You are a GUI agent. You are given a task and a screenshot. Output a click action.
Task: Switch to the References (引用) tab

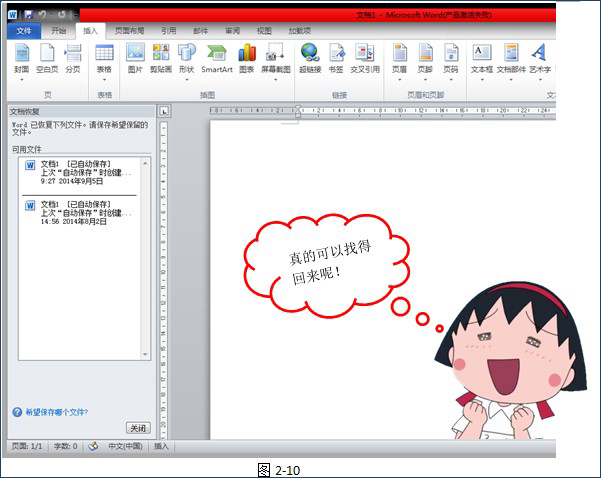pyautogui.click(x=169, y=31)
